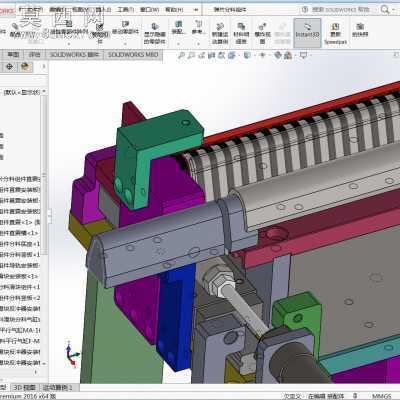The width and height of the screenshot is (400, 400).
Task: Click the MMGS unit system in status bar
Action: 382,396
